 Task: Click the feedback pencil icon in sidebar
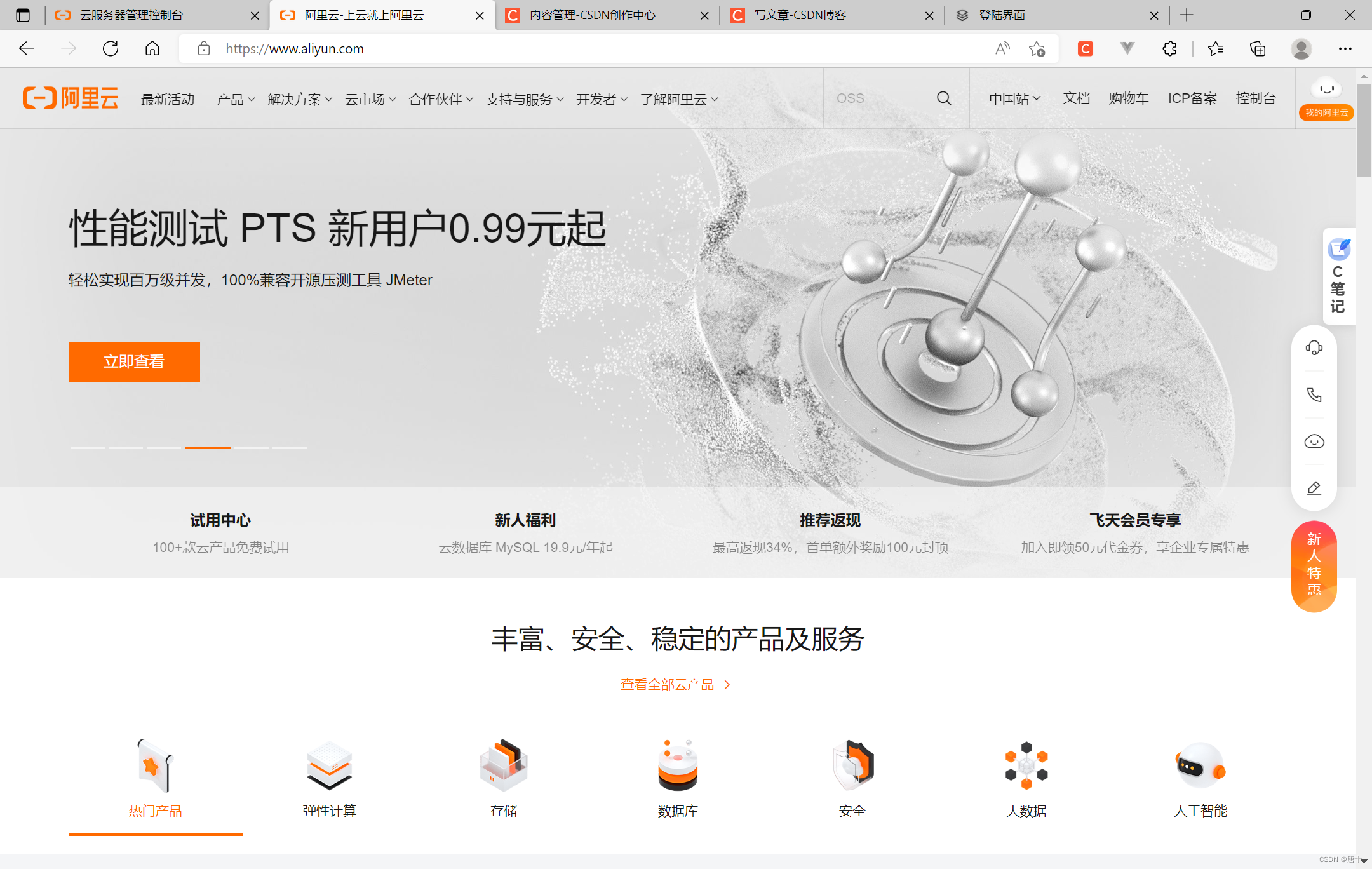pos(1314,488)
